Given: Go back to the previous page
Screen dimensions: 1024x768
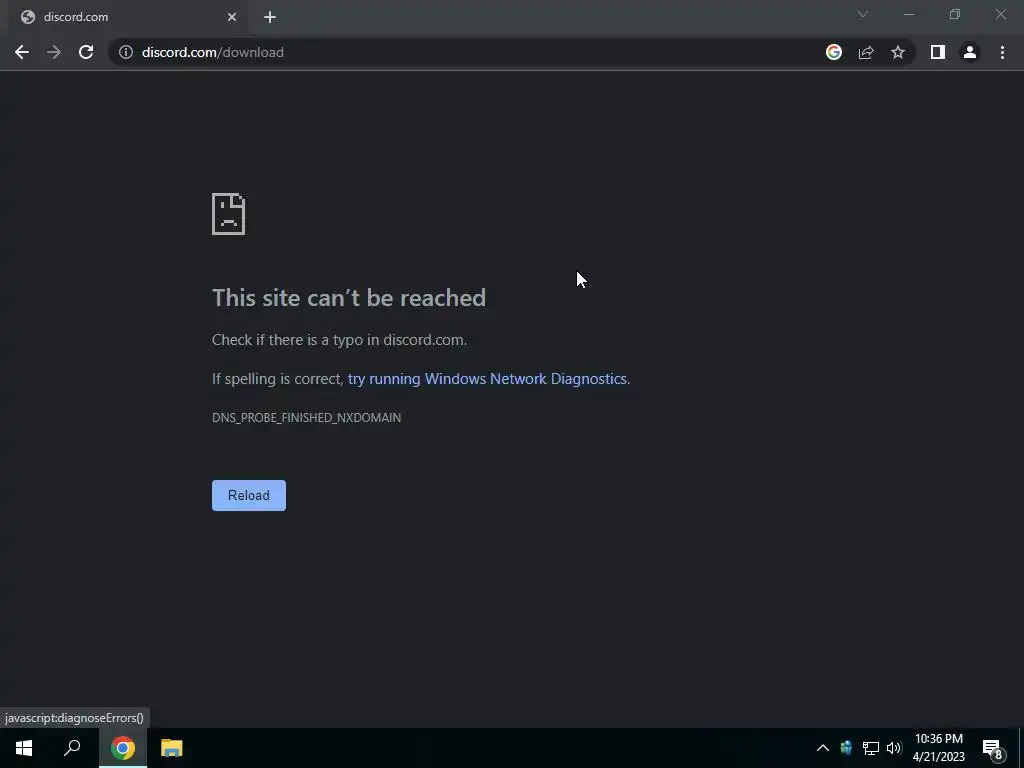Looking at the screenshot, I should click(22, 52).
